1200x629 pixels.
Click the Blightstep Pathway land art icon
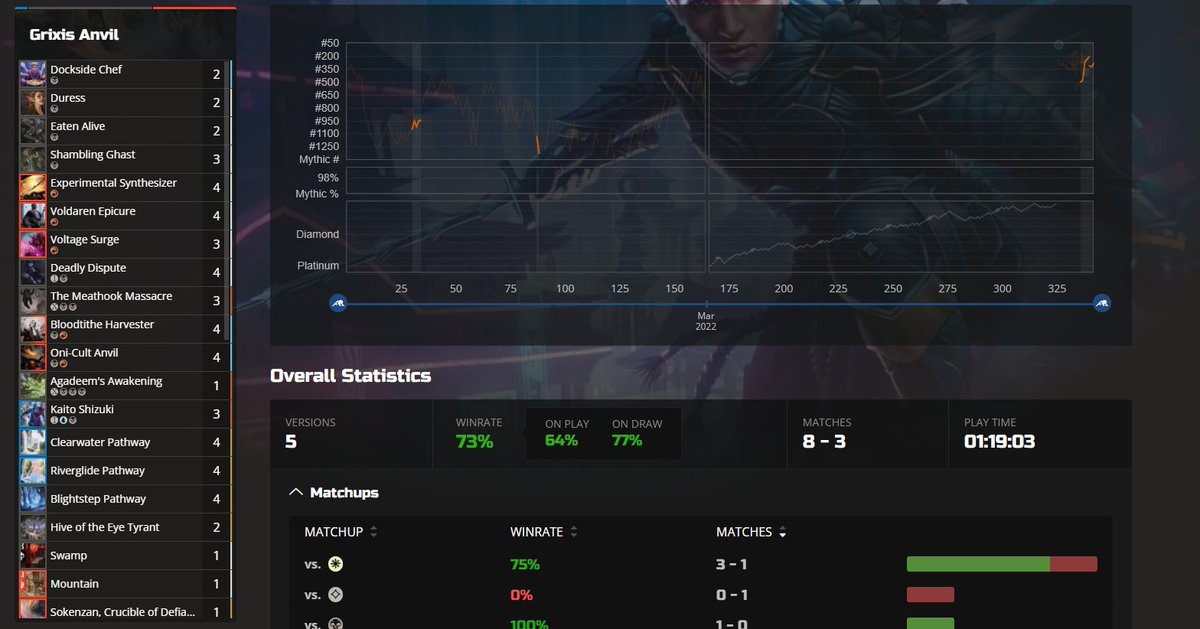[33, 499]
